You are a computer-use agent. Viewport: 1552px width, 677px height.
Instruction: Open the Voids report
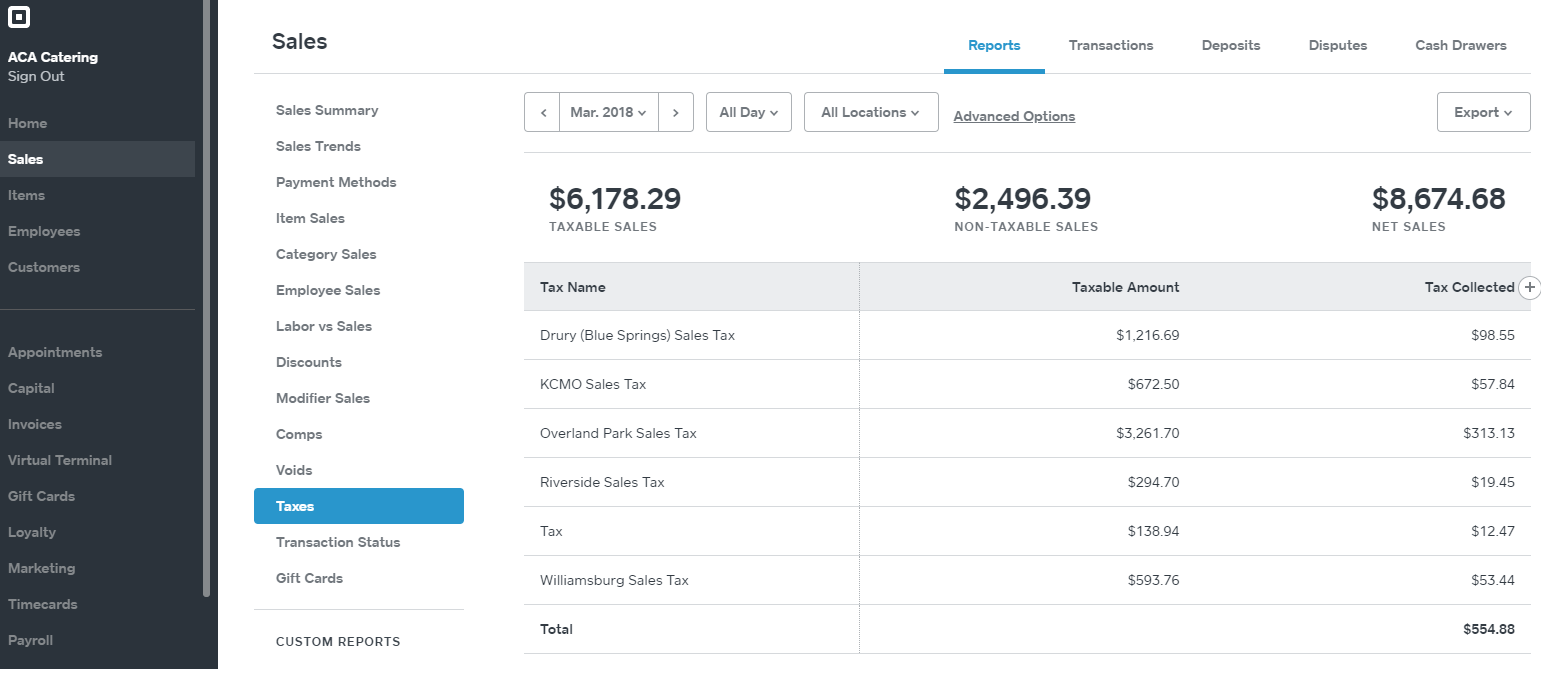(x=294, y=470)
